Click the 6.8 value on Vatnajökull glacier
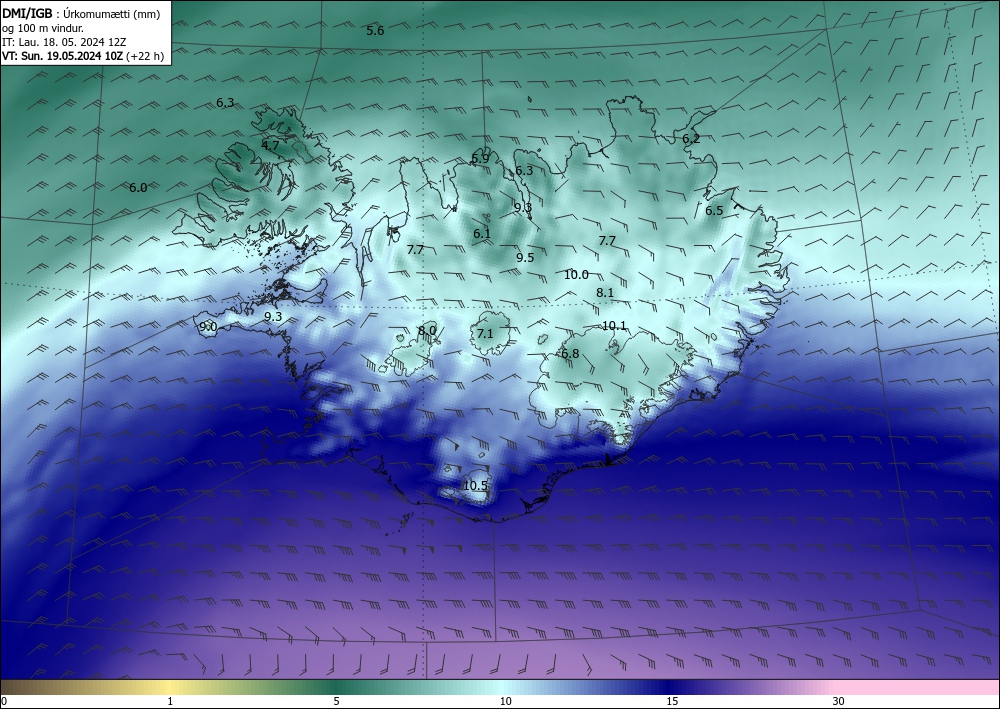This screenshot has height=709, width=1000. pos(570,353)
